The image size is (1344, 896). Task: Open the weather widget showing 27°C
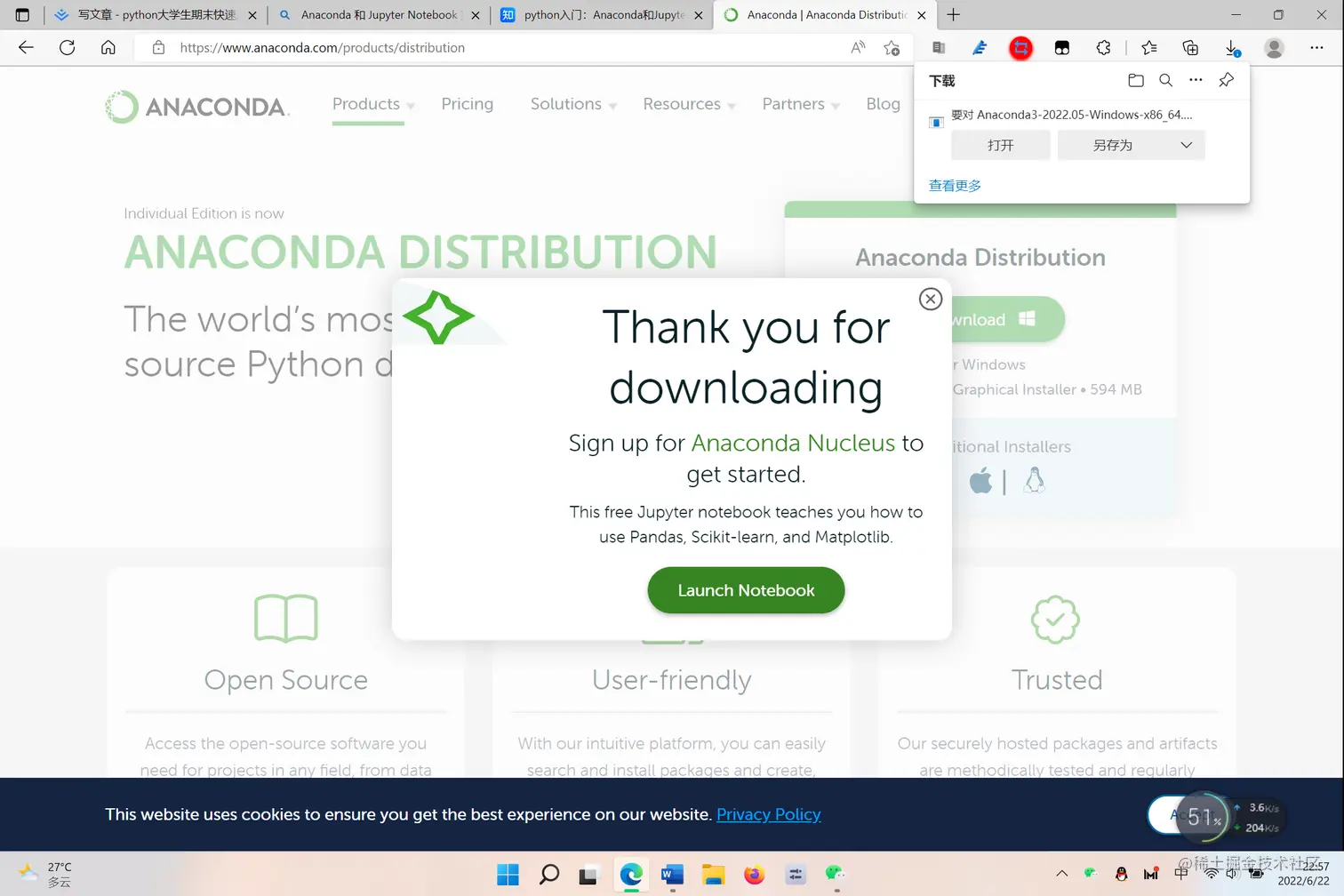click(x=44, y=874)
